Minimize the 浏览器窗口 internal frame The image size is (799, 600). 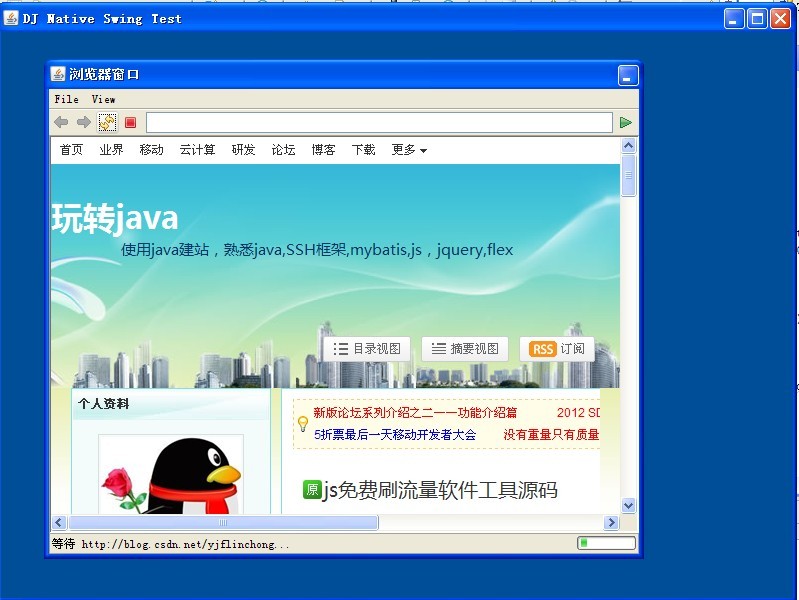628,75
